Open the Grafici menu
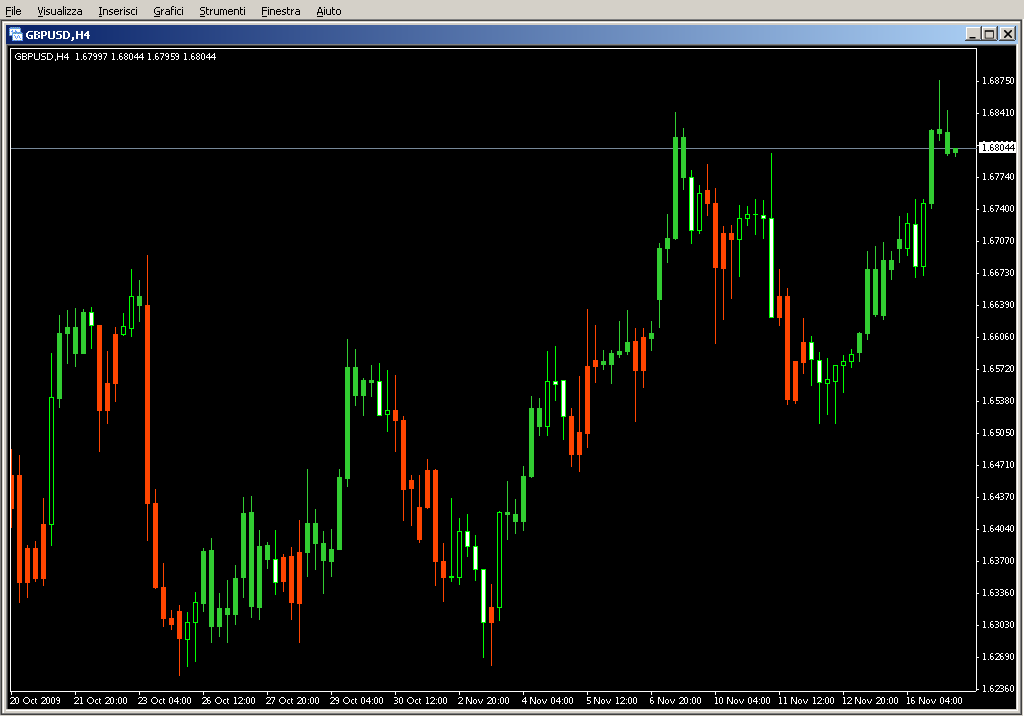 168,11
